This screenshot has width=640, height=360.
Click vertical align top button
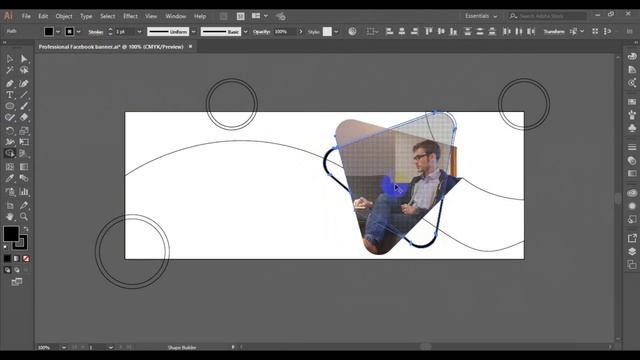click(429, 31)
